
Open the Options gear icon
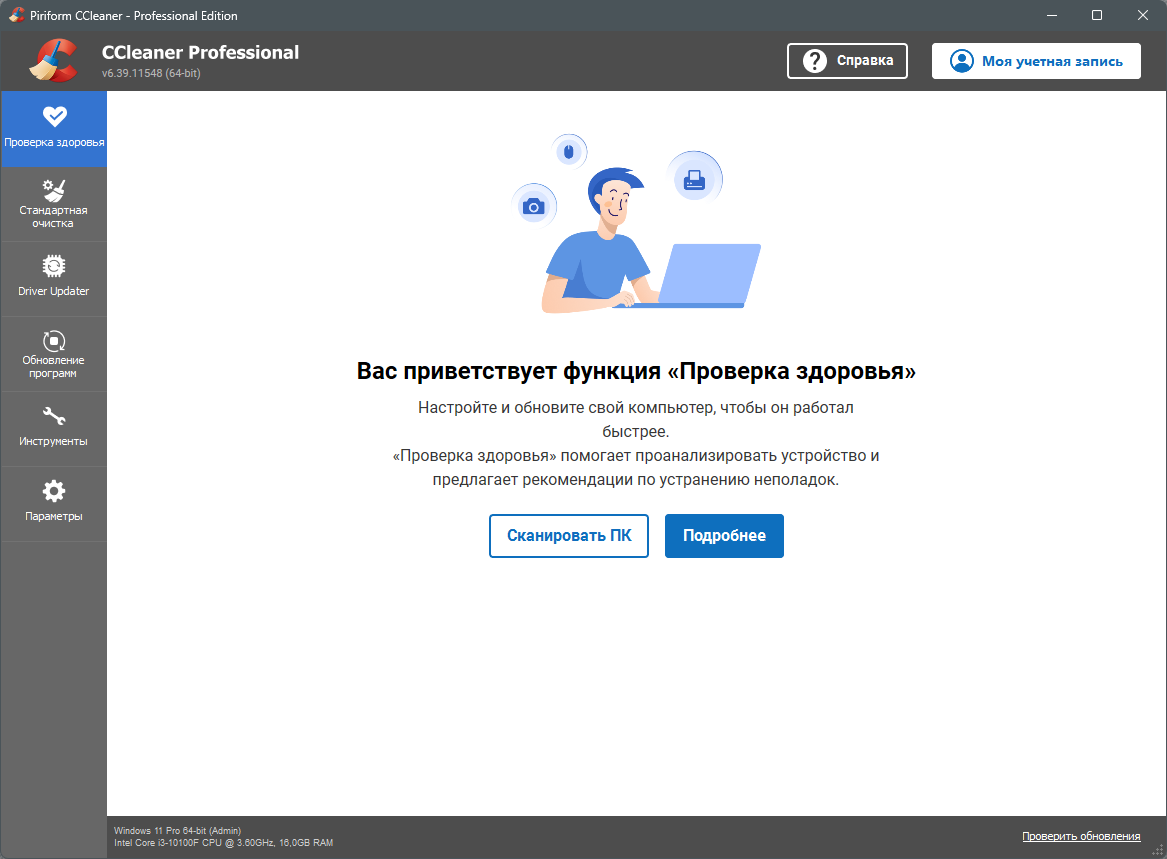pos(54,491)
